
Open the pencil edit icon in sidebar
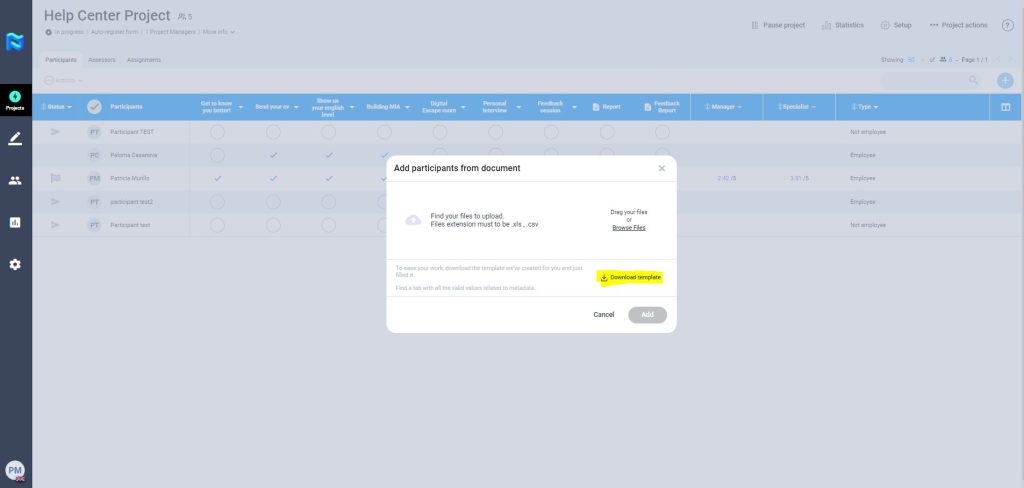15,138
